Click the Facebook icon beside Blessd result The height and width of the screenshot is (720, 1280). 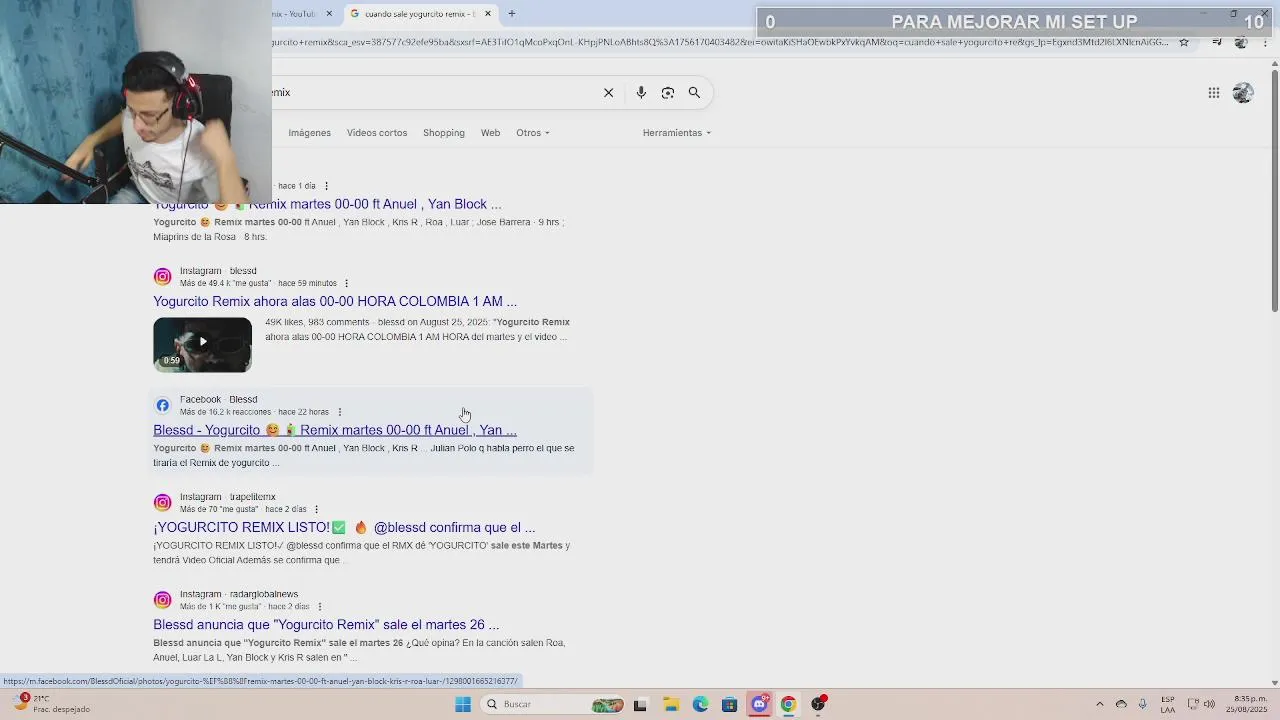pos(162,405)
